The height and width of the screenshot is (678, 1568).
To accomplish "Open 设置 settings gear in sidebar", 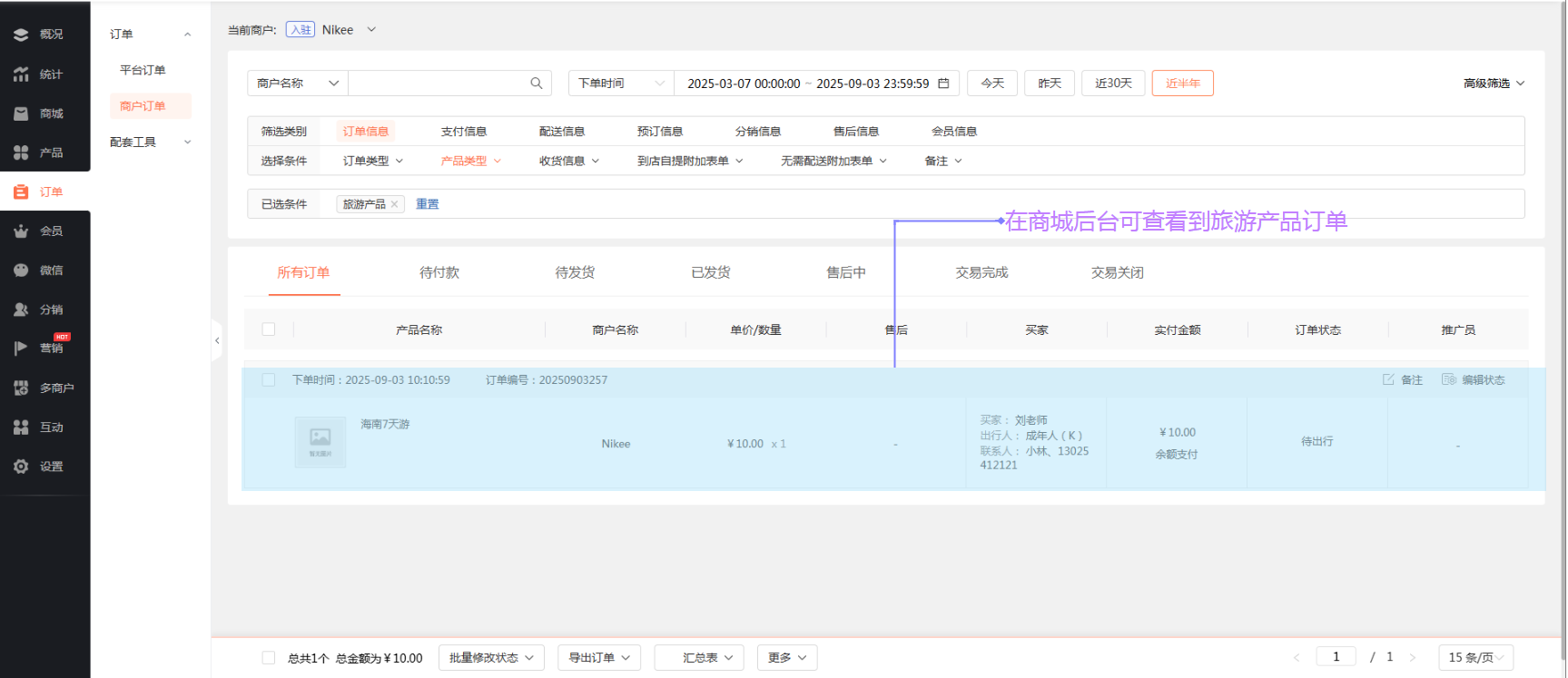I will pyautogui.click(x=21, y=467).
